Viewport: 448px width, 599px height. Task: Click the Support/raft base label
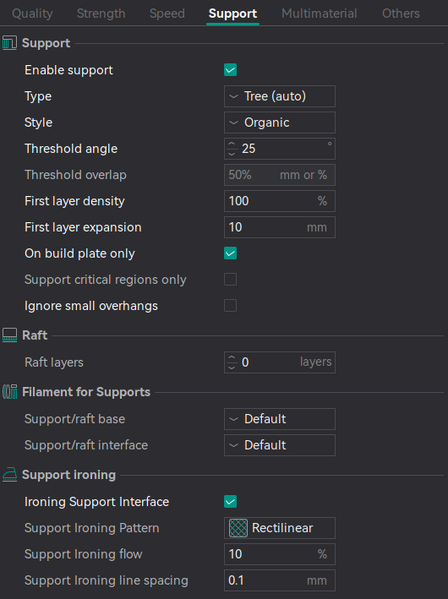(75, 419)
